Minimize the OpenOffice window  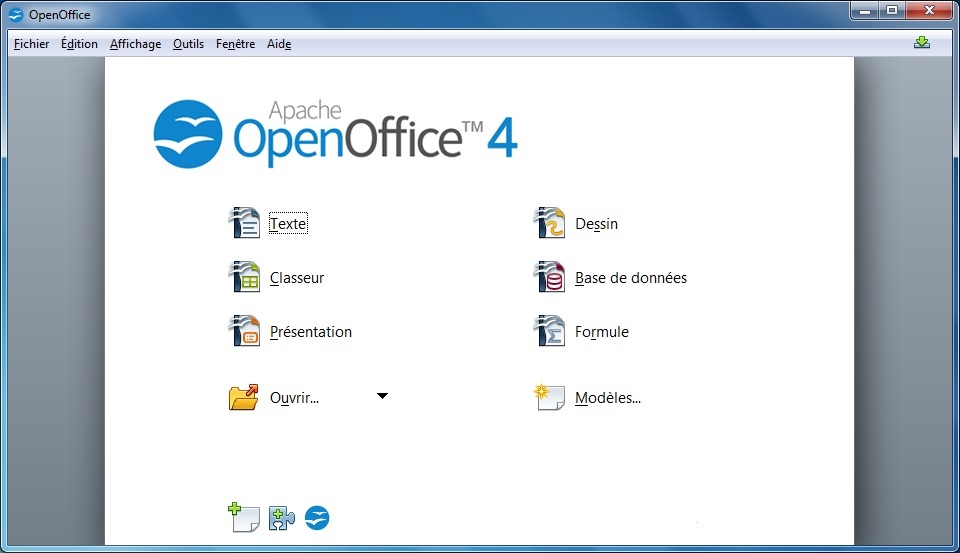(x=865, y=10)
